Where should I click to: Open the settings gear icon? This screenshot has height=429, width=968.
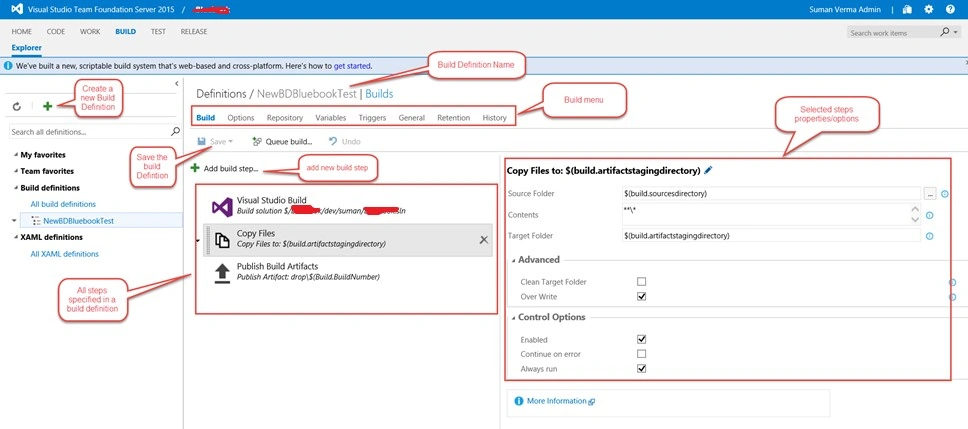point(928,9)
